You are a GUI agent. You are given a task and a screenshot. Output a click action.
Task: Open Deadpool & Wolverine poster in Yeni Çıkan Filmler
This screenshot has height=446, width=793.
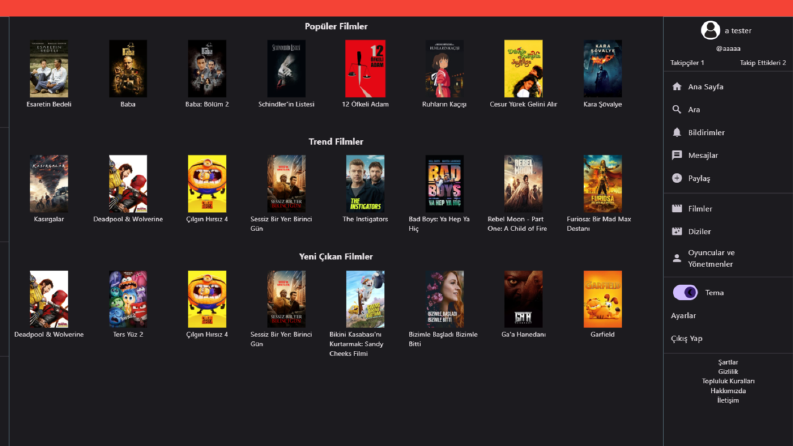(49, 299)
